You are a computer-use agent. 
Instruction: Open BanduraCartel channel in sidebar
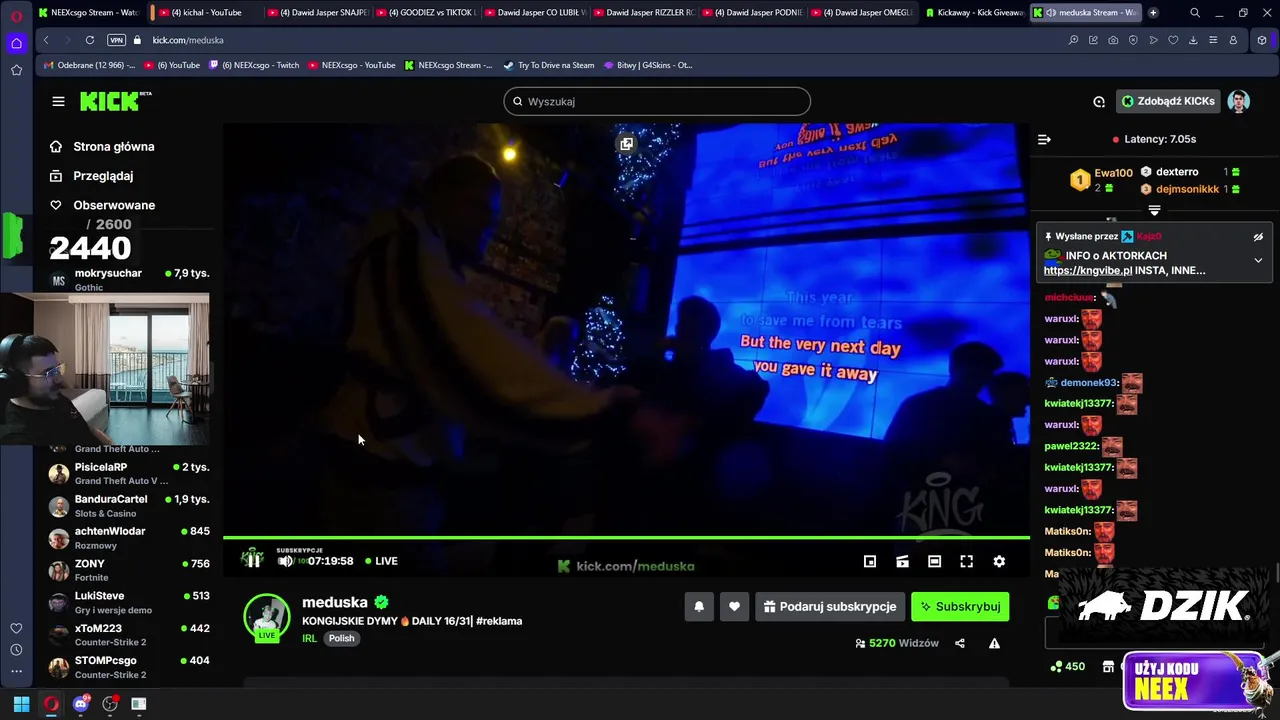[128, 505]
